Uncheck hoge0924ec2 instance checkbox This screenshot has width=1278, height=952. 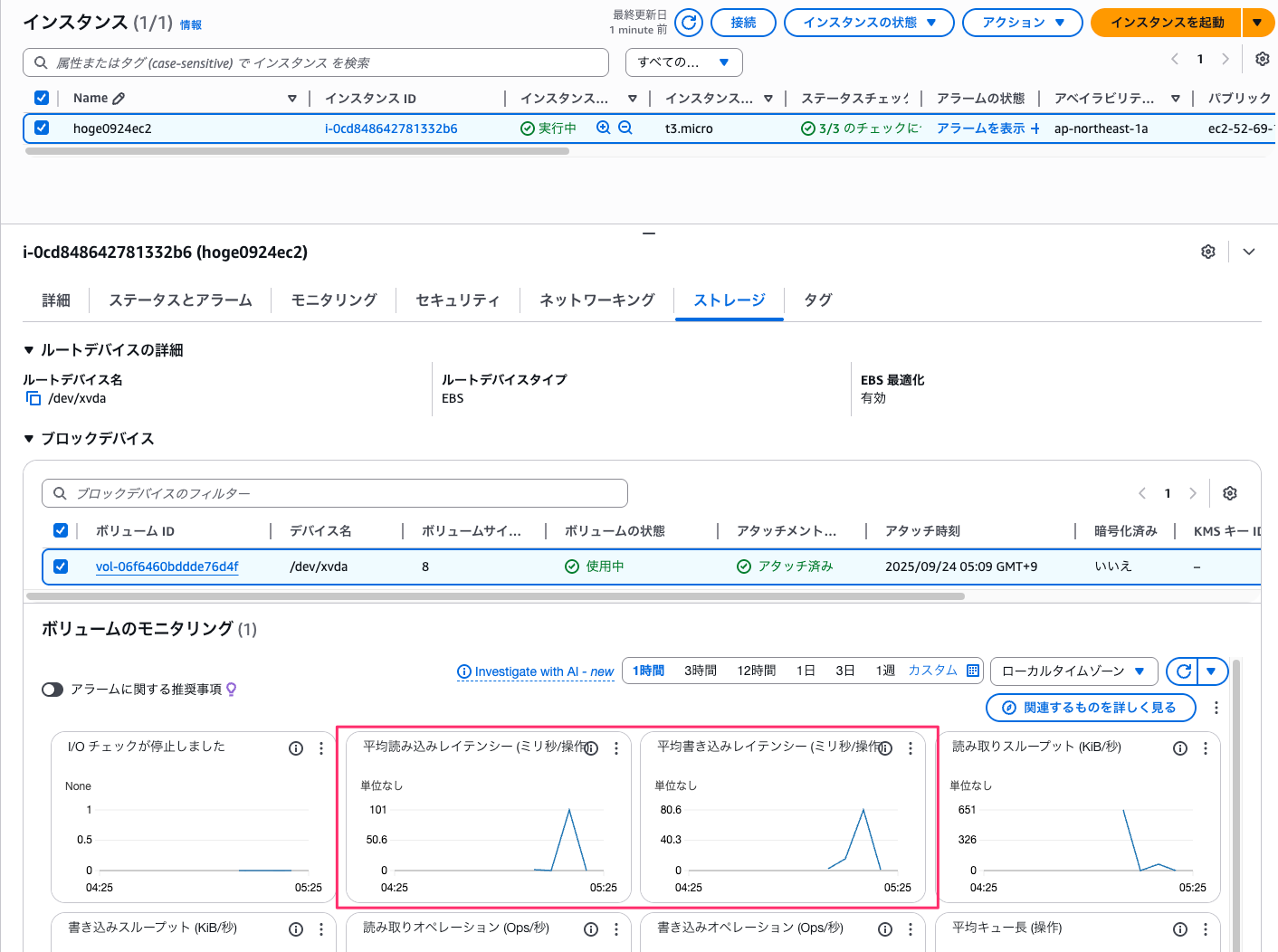(x=41, y=128)
